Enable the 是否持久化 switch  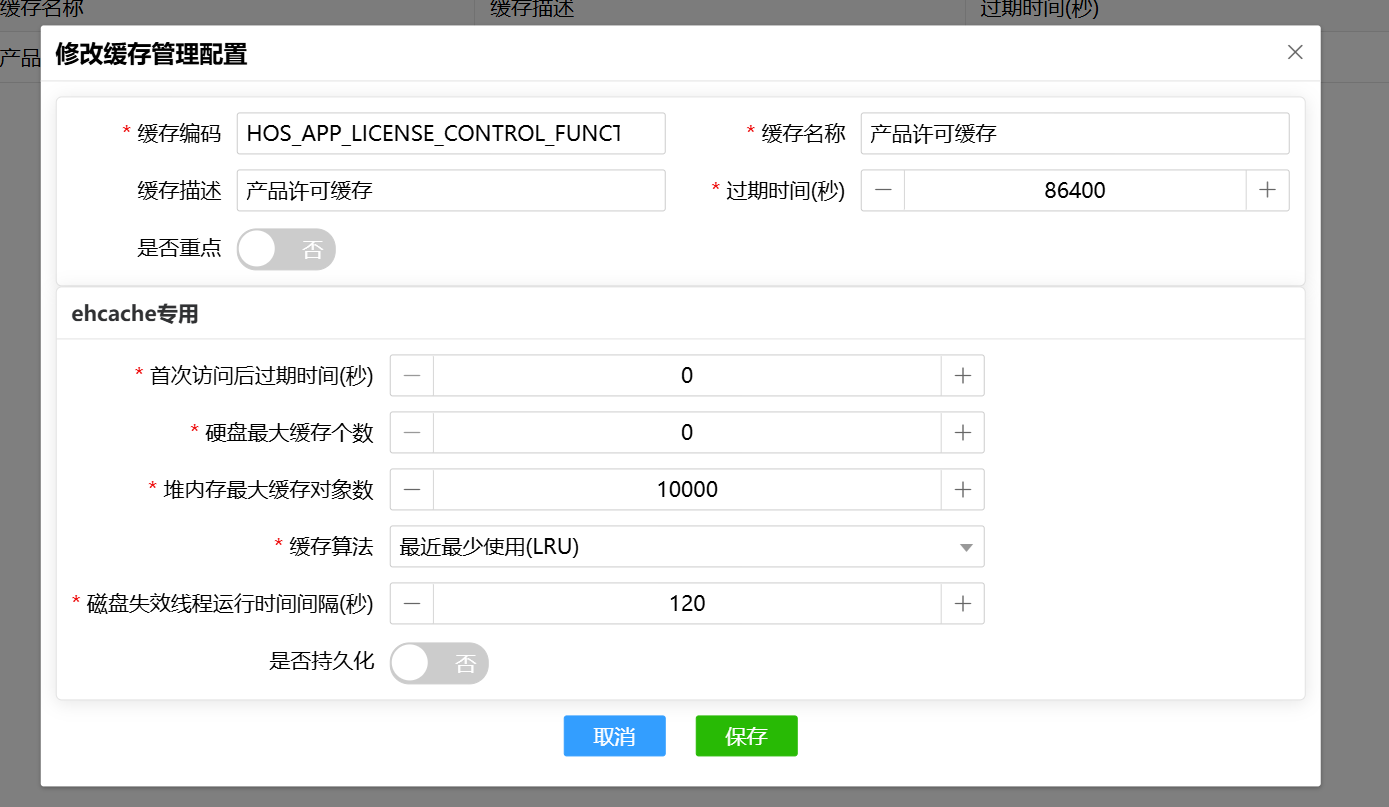click(439, 663)
